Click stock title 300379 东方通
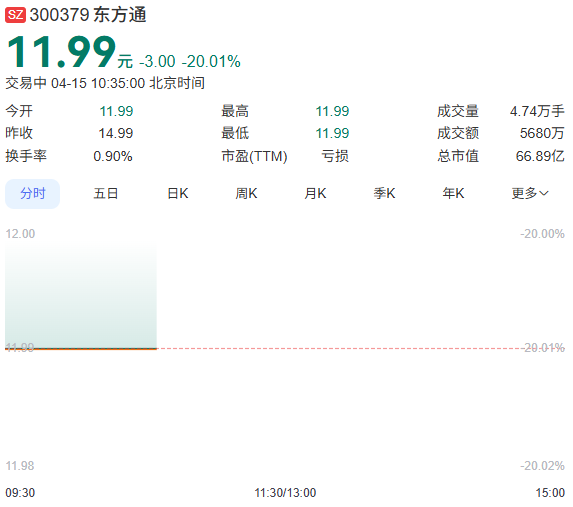The image size is (573, 507). [88, 15]
